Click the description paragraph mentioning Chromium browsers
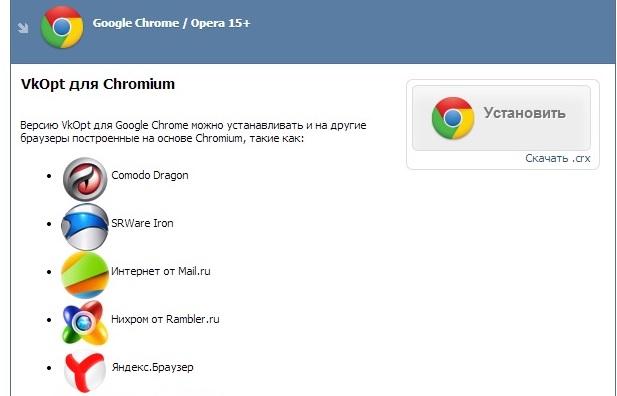The image size is (617, 396). point(193,132)
